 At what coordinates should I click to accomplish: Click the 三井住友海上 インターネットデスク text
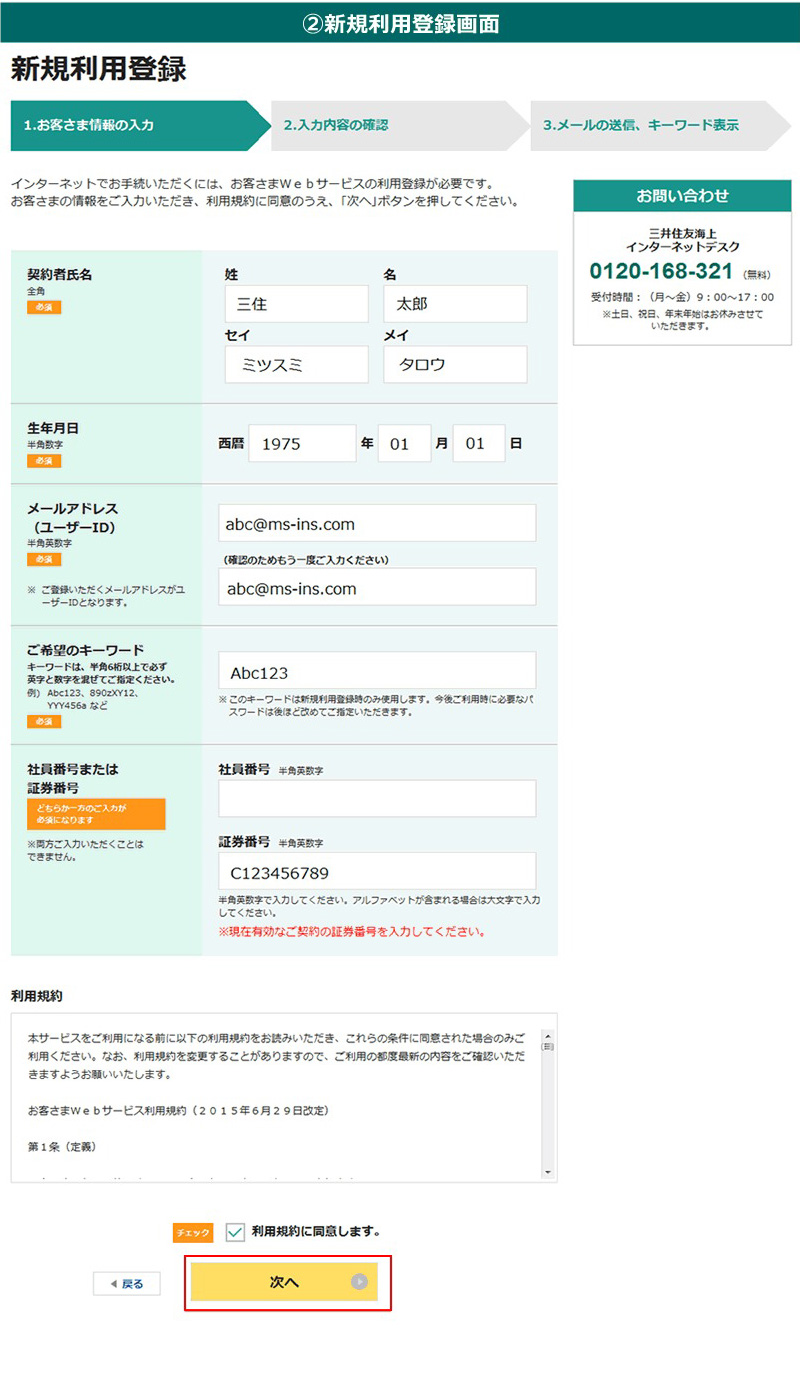click(x=682, y=239)
